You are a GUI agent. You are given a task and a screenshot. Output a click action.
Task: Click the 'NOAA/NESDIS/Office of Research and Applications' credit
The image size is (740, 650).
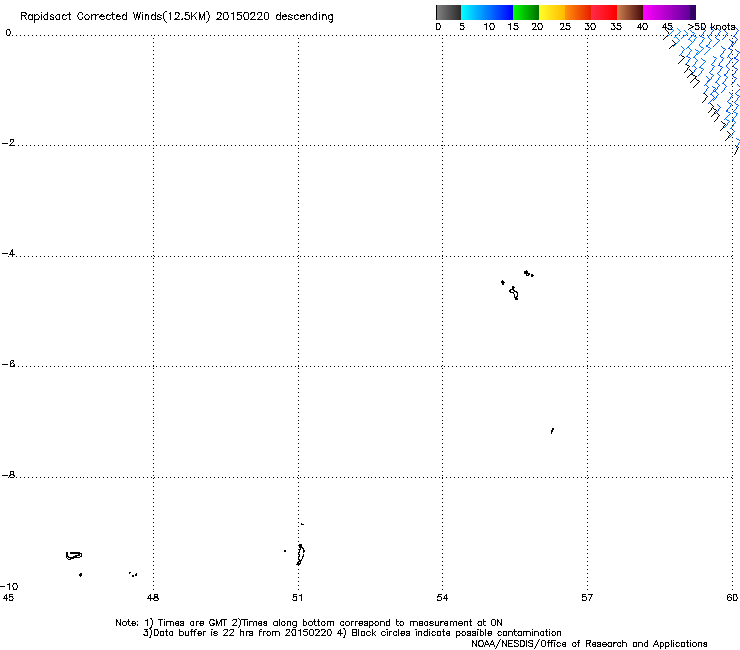point(589,644)
